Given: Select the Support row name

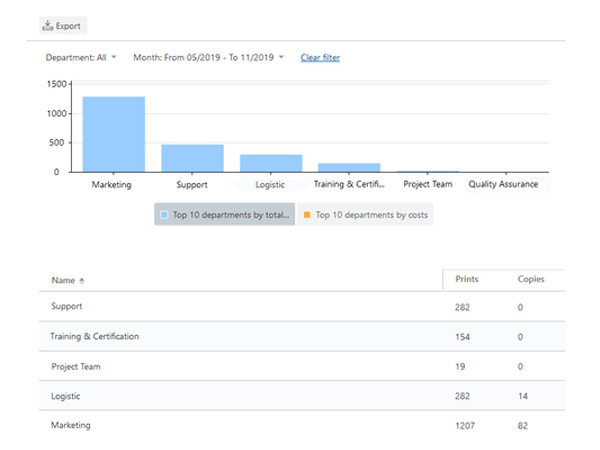Looking at the screenshot, I should pyautogui.click(x=67, y=306).
